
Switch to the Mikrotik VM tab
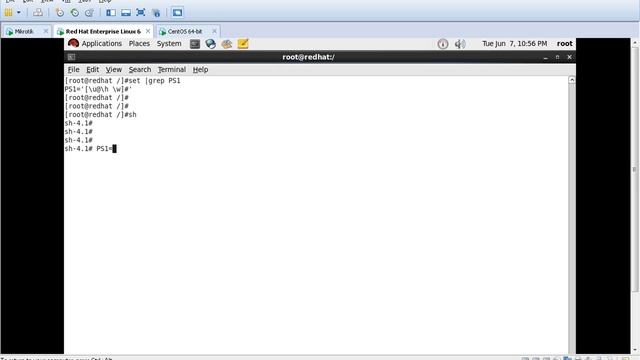(23, 31)
